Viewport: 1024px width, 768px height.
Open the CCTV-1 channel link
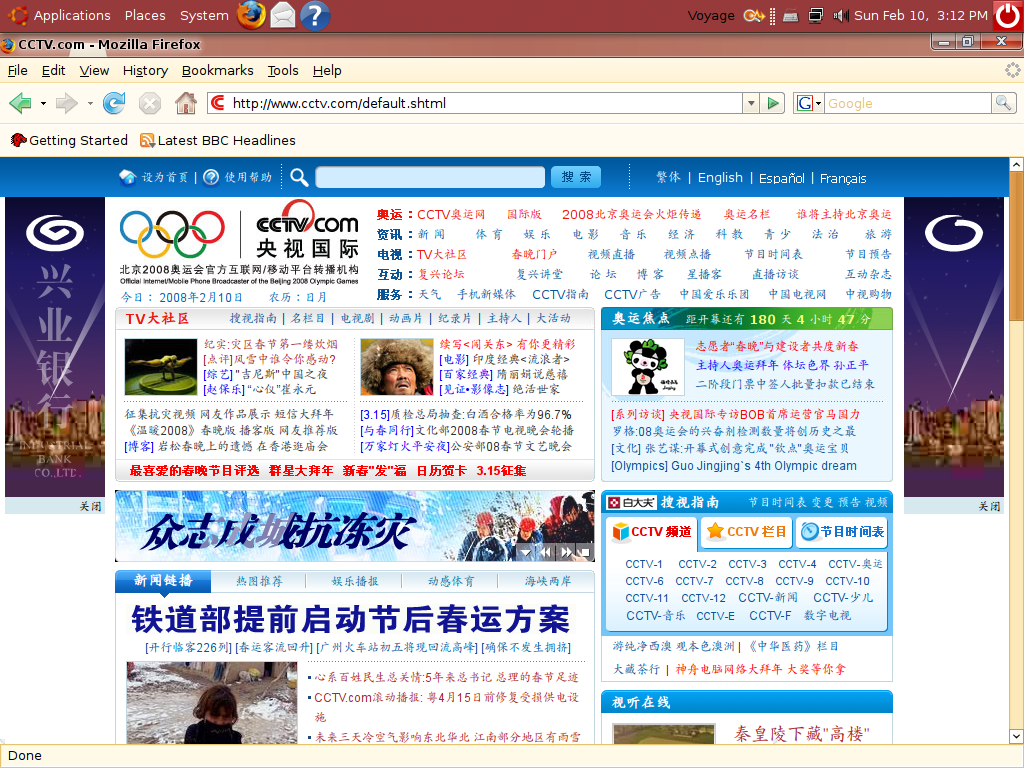coord(644,564)
